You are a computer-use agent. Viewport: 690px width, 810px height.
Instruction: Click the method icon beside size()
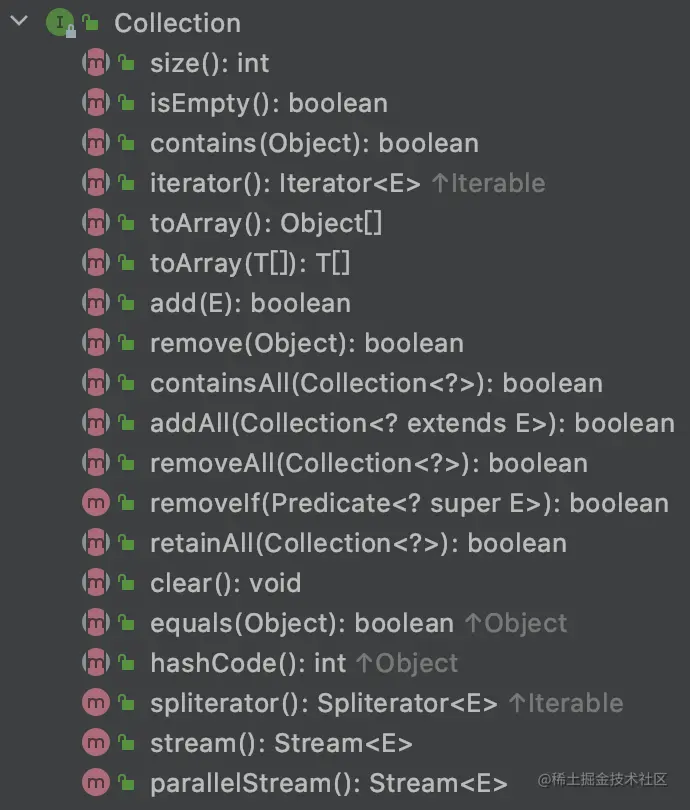pyautogui.click(x=95, y=63)
